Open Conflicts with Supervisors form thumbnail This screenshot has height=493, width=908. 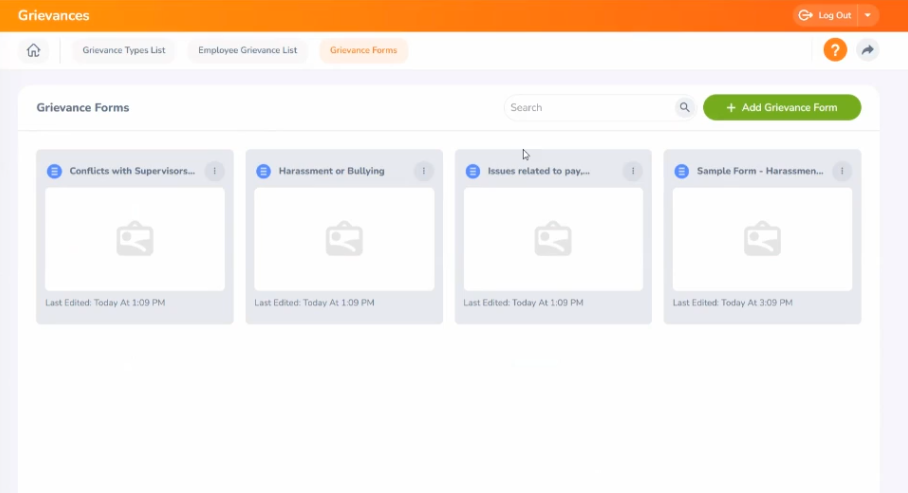click(135, 239)
